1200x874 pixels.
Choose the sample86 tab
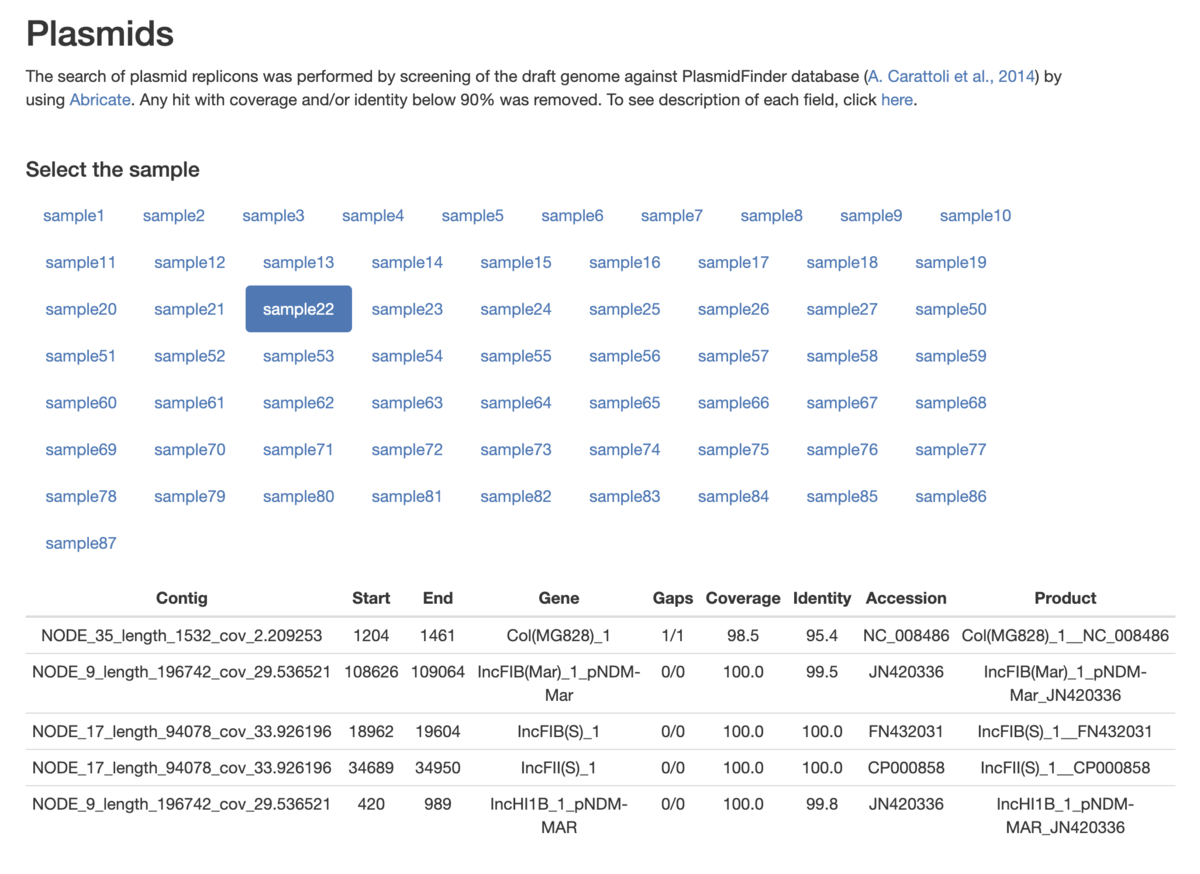click(x=951, y=497)
